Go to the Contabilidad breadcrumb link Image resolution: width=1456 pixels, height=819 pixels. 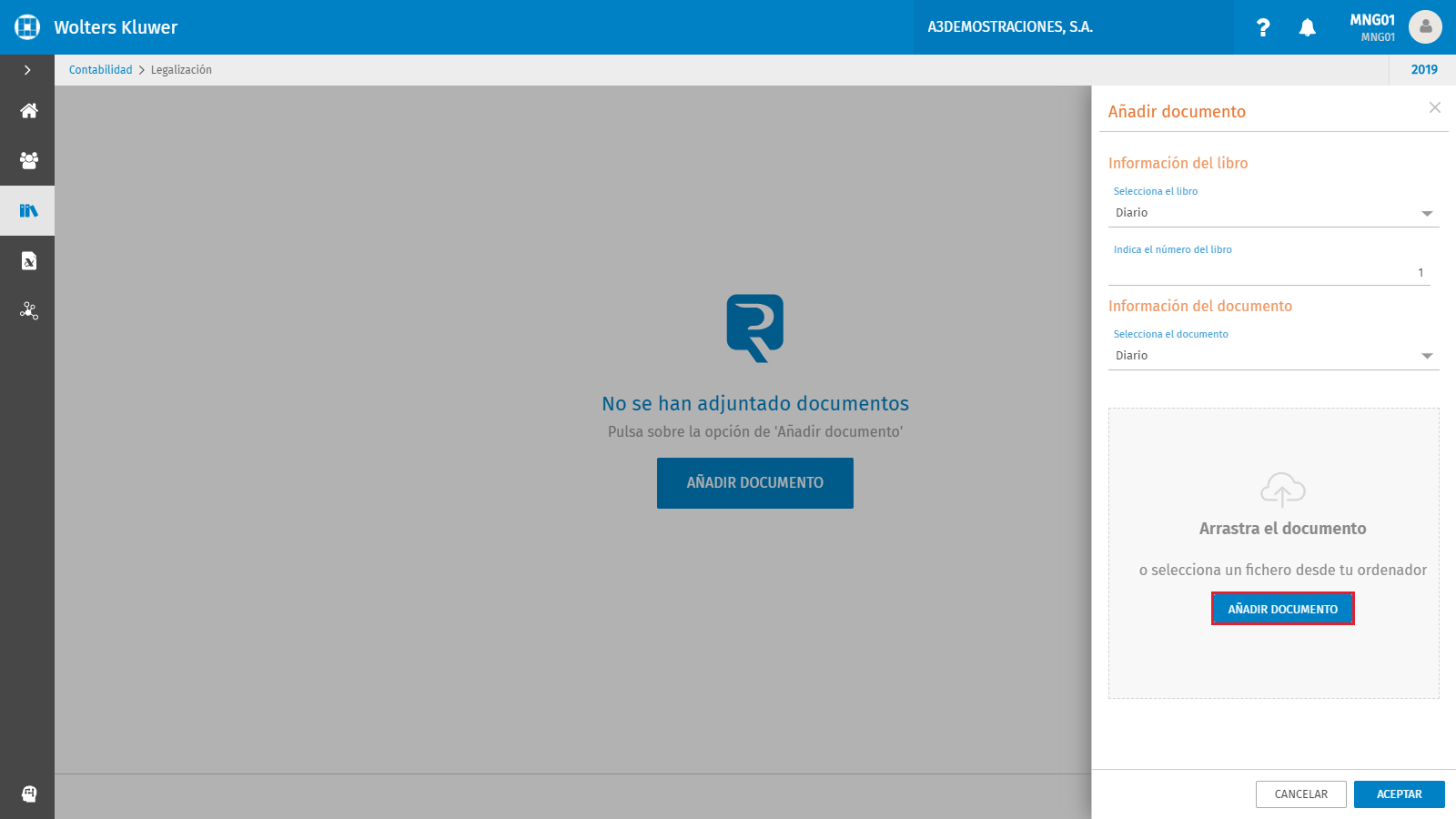point(100,70)
